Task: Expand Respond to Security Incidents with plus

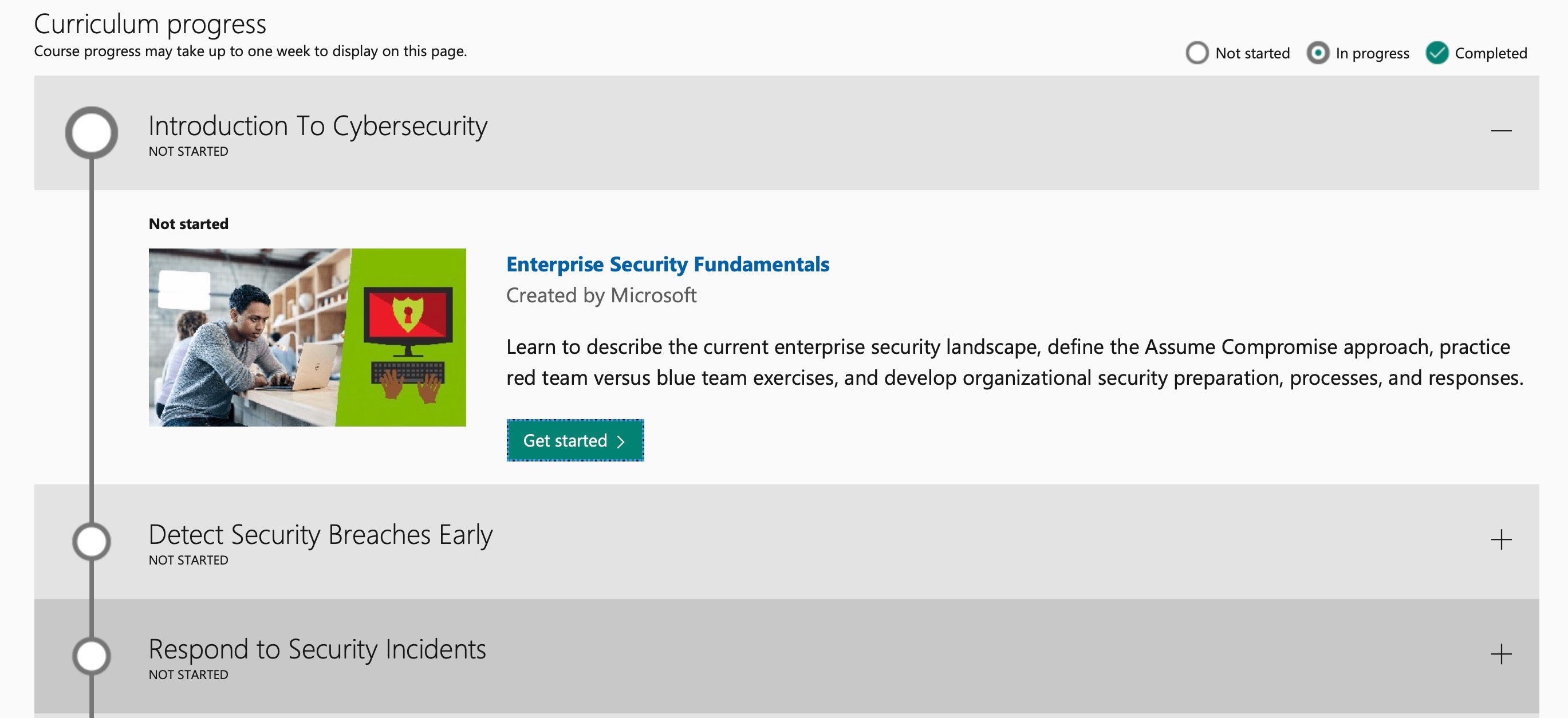Action: (x=1501, y=653)
